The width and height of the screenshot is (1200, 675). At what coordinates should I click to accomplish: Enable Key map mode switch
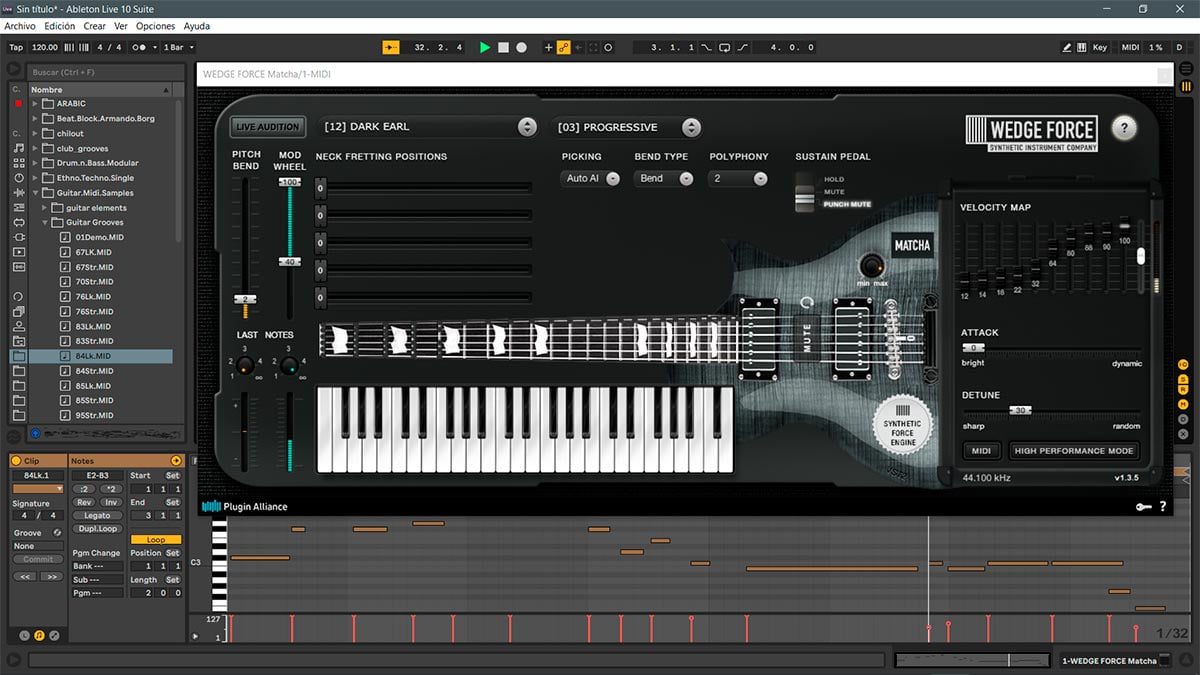coord(1100,47)
